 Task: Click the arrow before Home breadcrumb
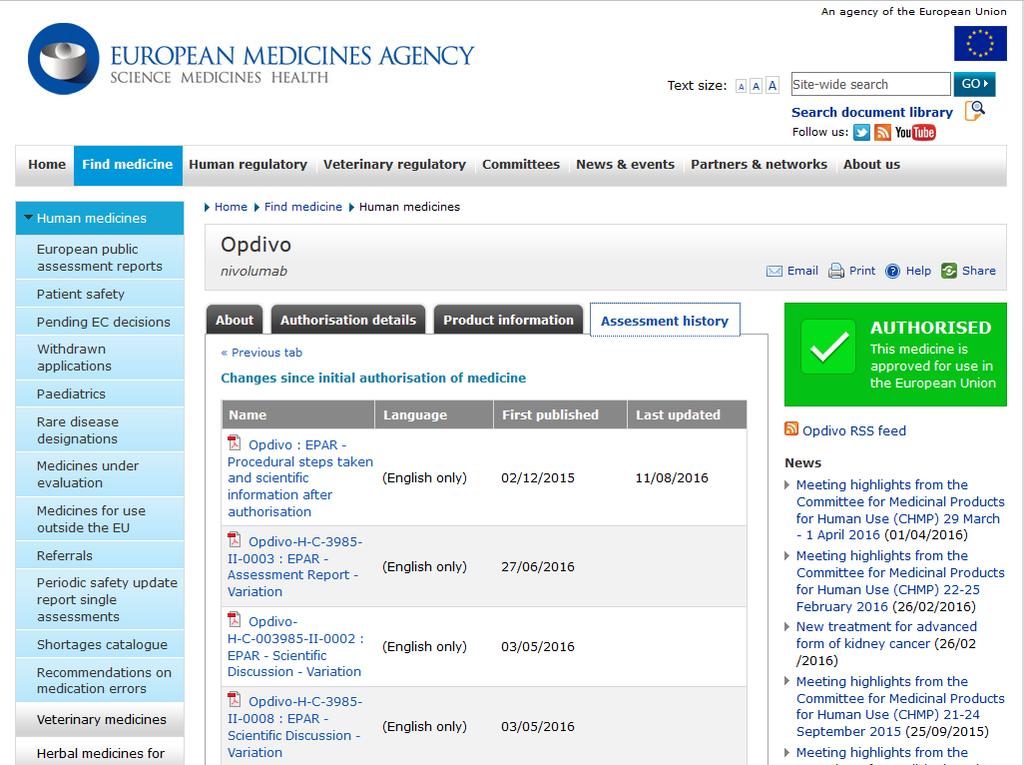click(x=207, y=207)
